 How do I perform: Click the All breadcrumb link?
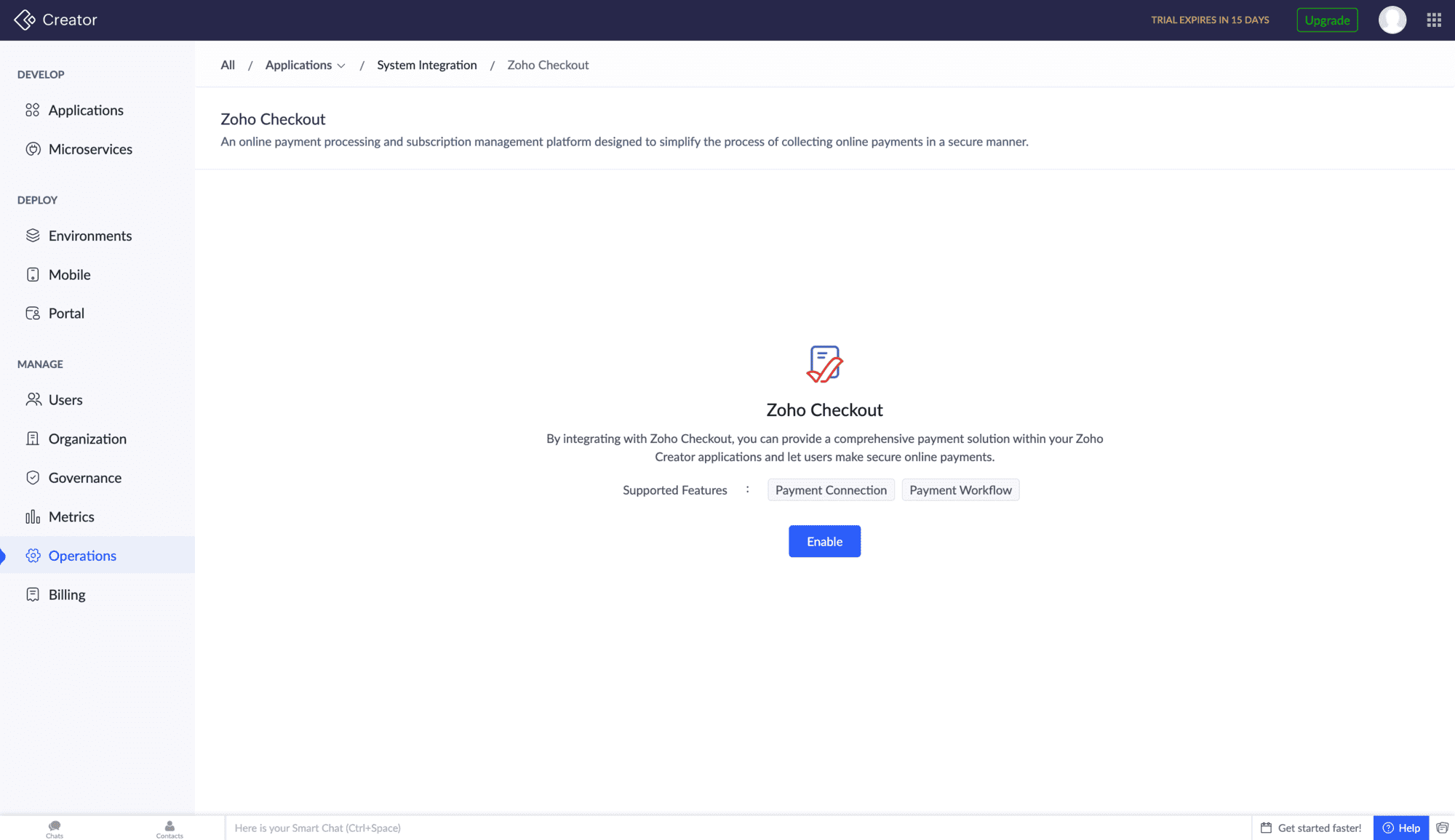point(228,65)
